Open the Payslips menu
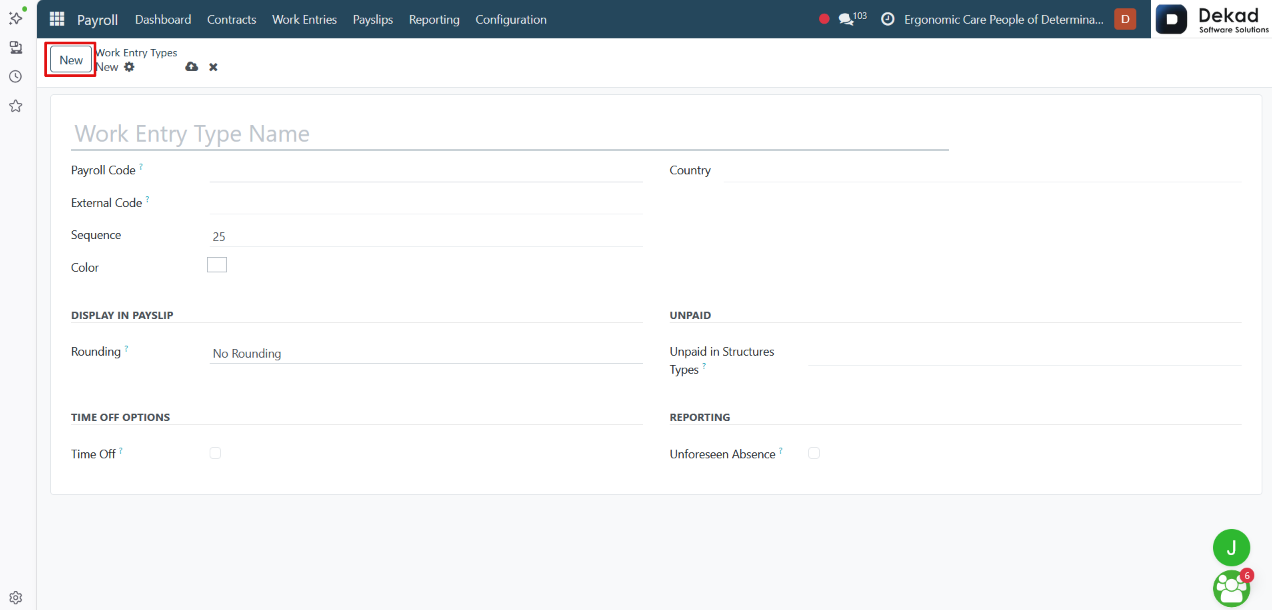Image resolution: width=1272 pixels, height=610 pixels. coord(373,19)
